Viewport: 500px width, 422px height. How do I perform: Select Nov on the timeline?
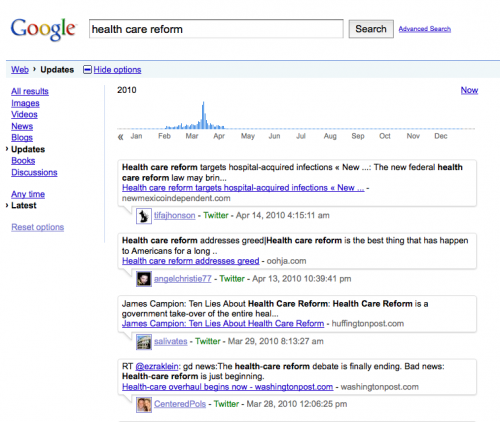pos(413,136)
